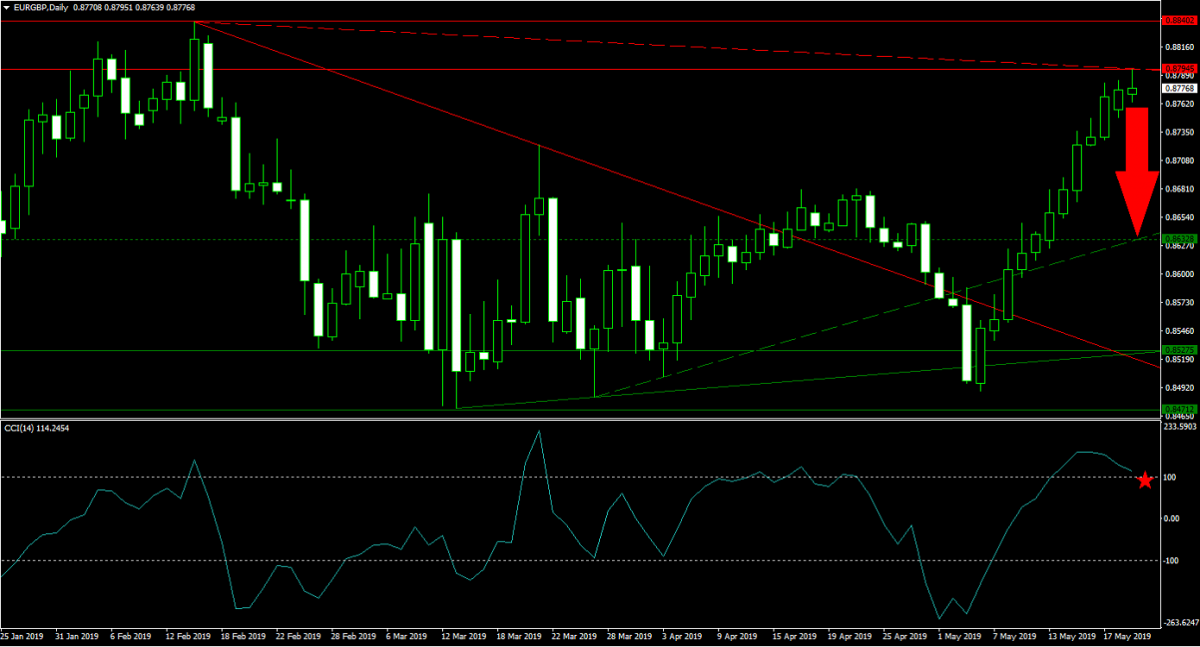Select the red 0.87945 resistance price label
This screenshot has width=1200, height=647.
point(1178,69)
